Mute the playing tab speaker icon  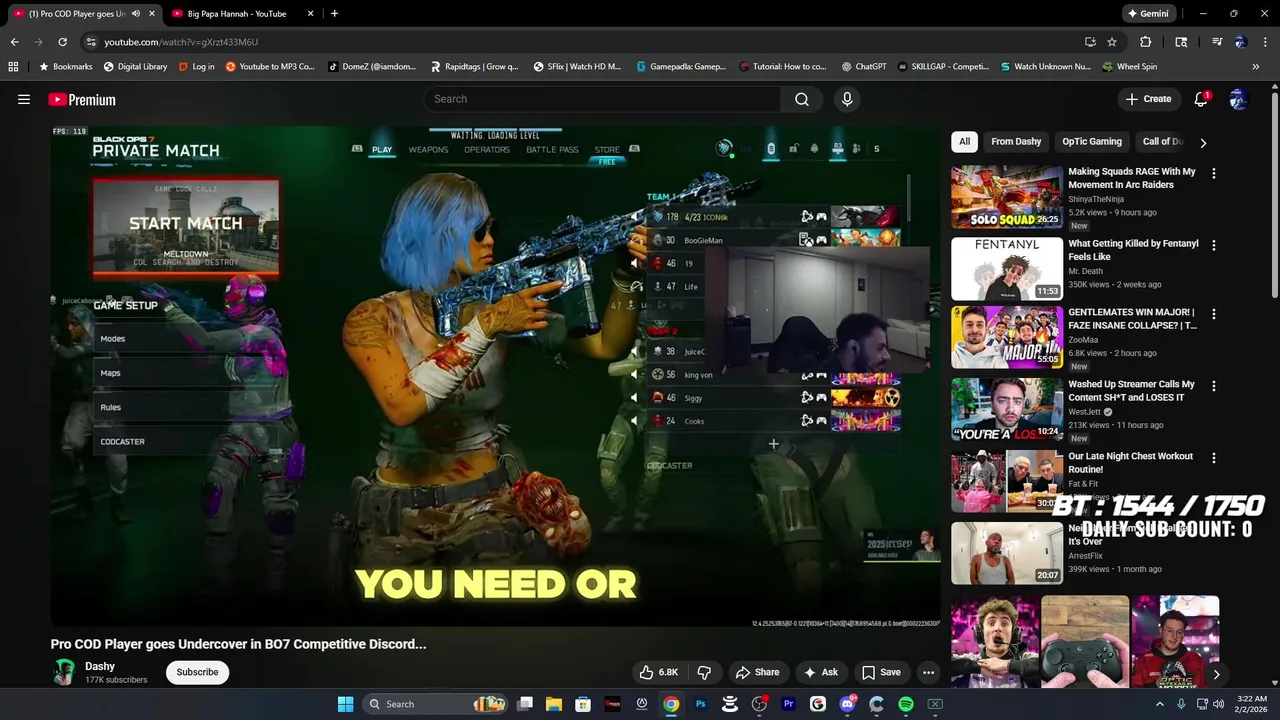pyautogui.click(x=136, y=14)
